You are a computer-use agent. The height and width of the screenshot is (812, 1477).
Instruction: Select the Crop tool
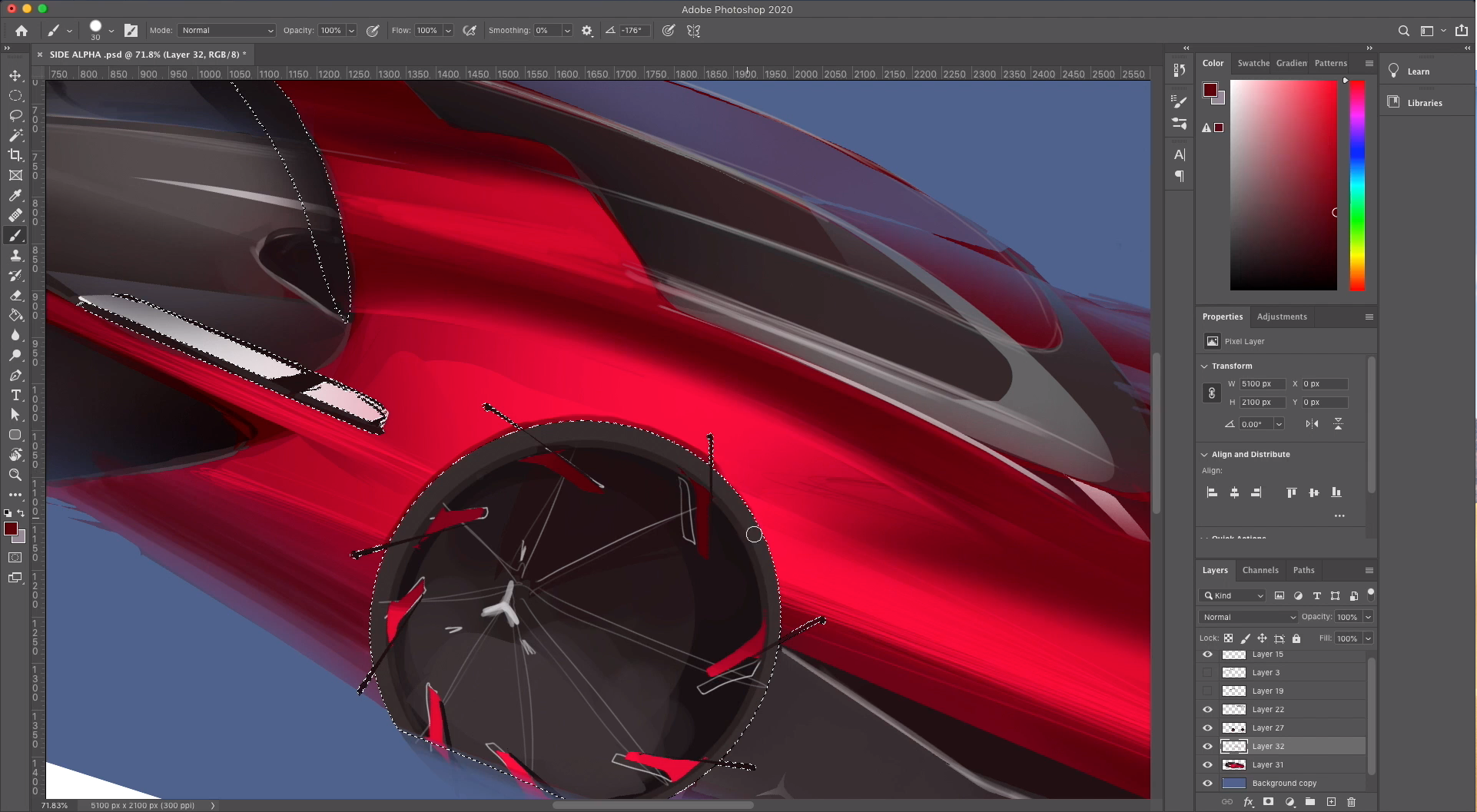(x=15, y=155)
